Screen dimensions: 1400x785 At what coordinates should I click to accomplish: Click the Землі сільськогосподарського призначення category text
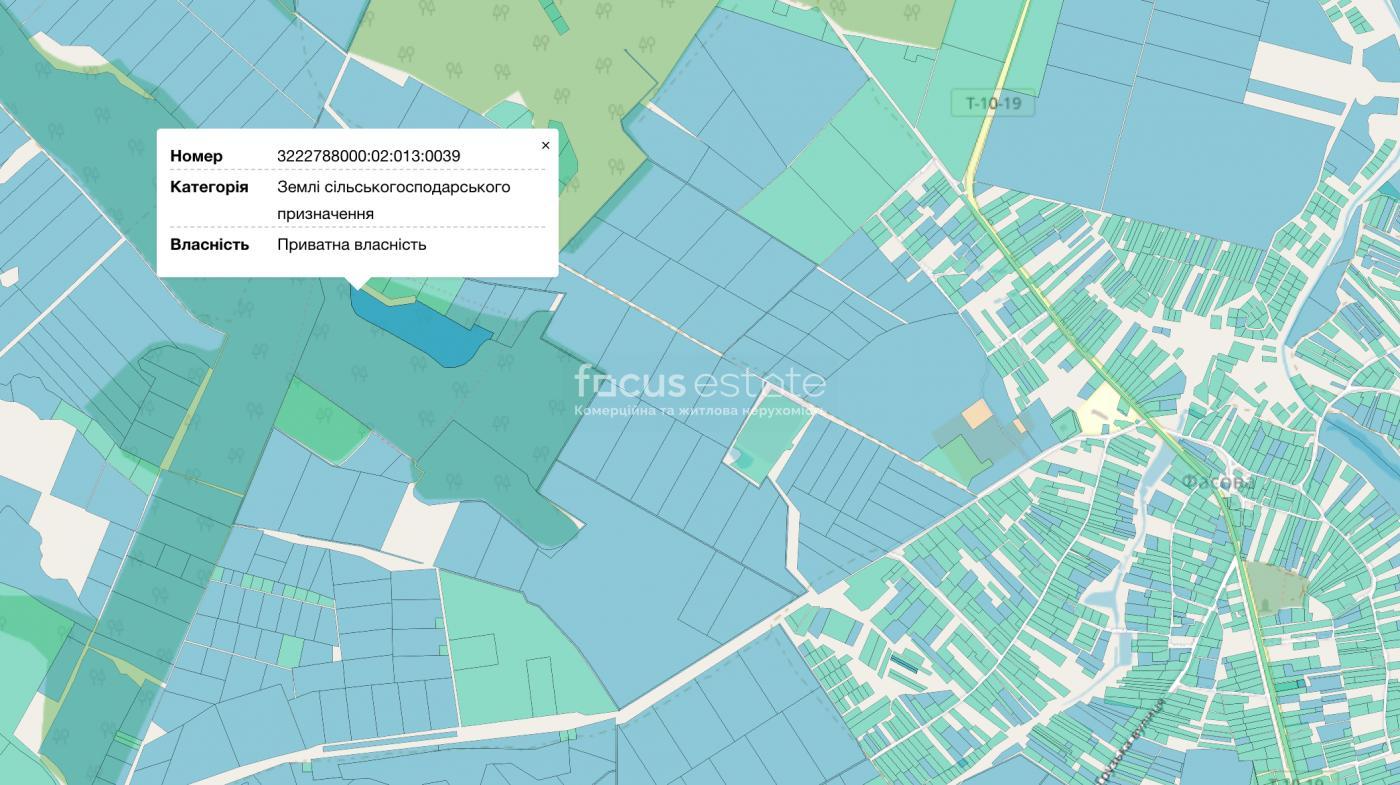(x=394, y=200)
